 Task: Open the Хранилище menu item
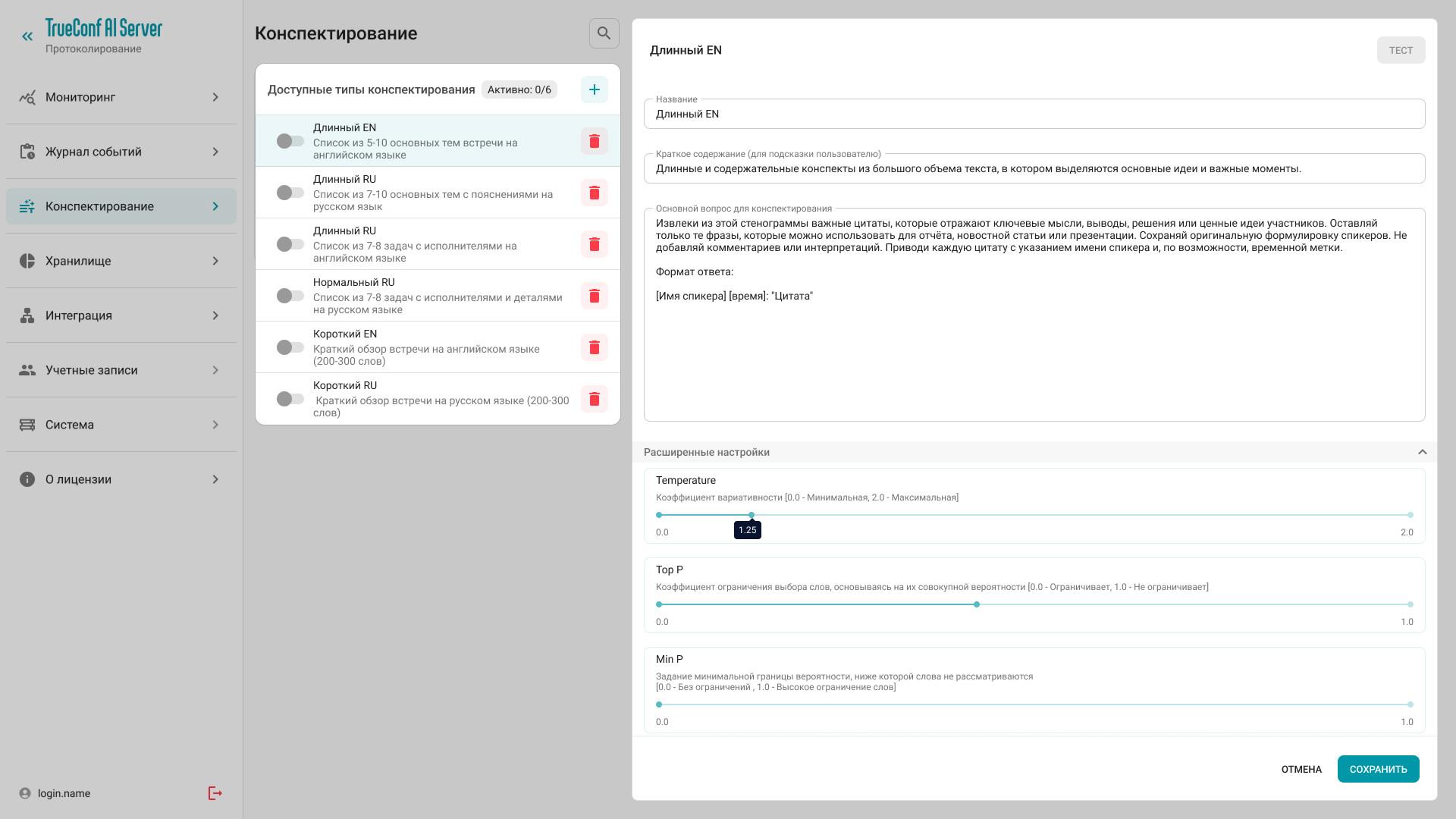78,261
